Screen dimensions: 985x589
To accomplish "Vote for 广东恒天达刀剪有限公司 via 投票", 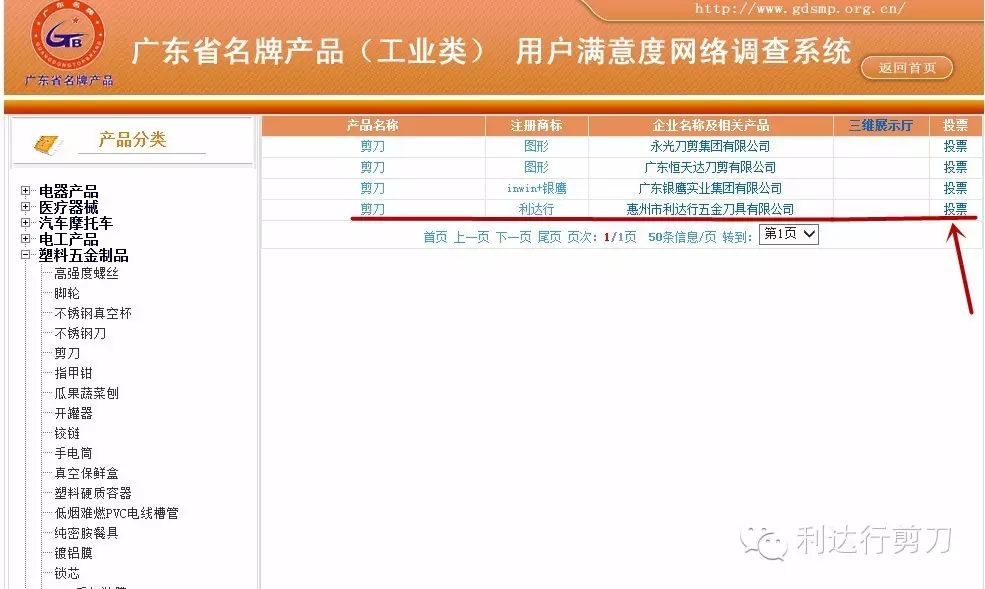I will (955, 167).
